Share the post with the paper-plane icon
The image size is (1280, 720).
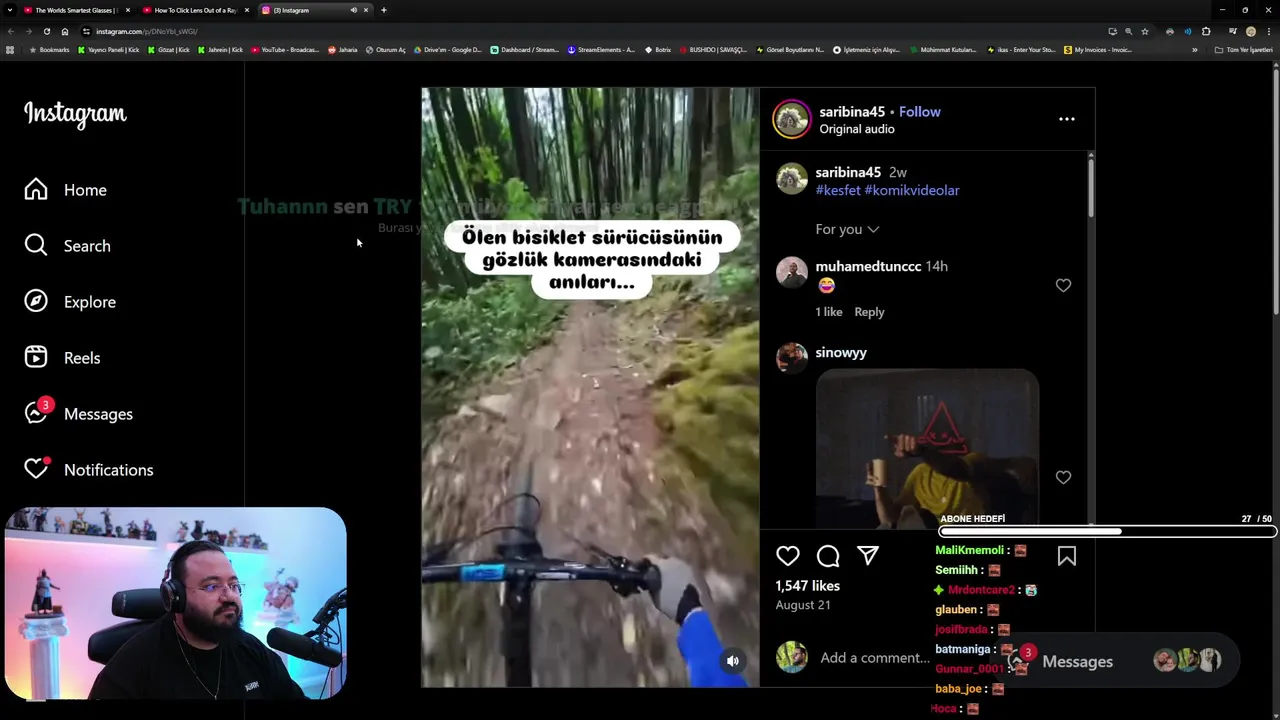click(x=868, y=556)
